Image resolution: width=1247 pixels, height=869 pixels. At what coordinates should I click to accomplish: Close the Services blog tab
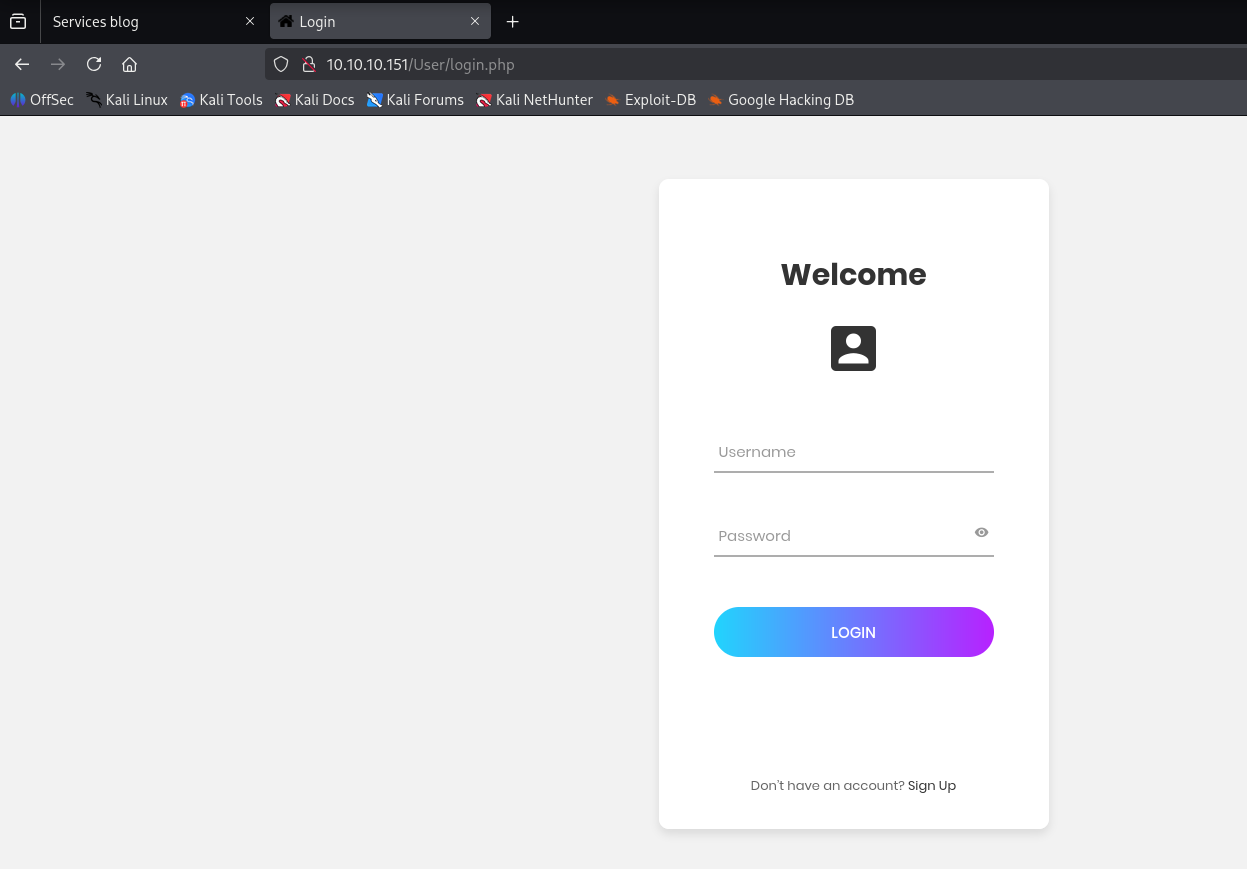(250, 21)
